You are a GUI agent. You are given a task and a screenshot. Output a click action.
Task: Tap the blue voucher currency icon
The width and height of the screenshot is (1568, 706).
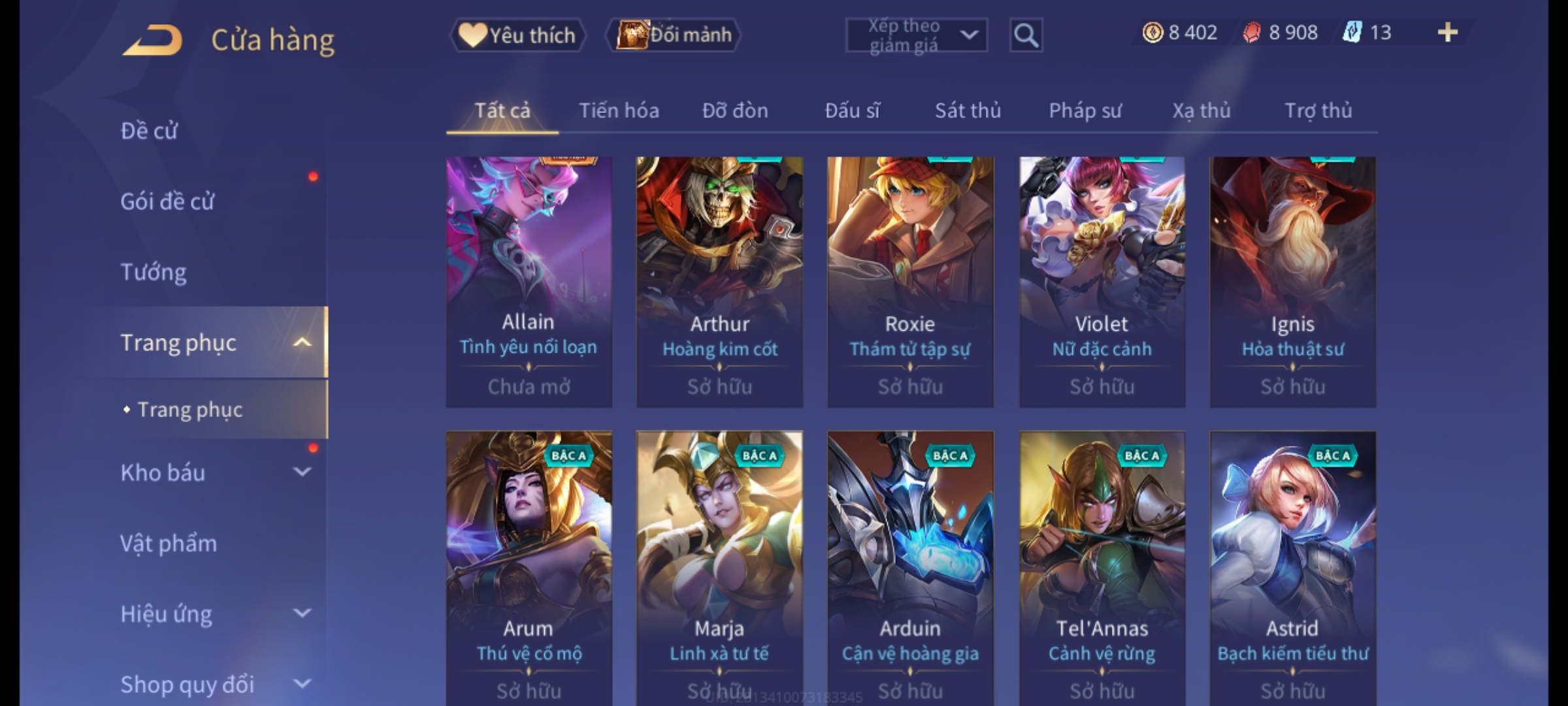[x=1352, y=32]
